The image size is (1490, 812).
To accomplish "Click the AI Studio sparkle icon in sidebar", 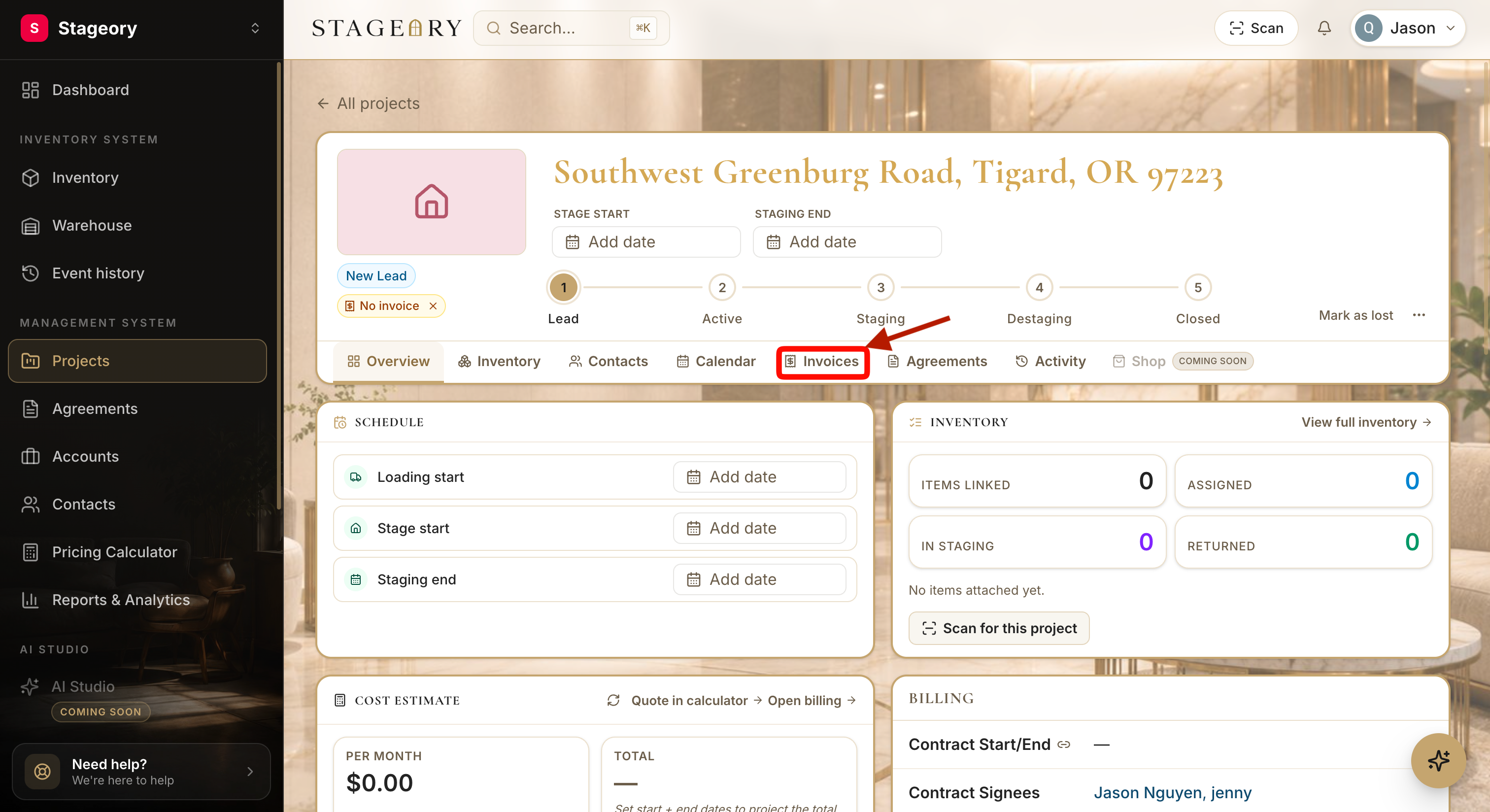I will (30, 686).
